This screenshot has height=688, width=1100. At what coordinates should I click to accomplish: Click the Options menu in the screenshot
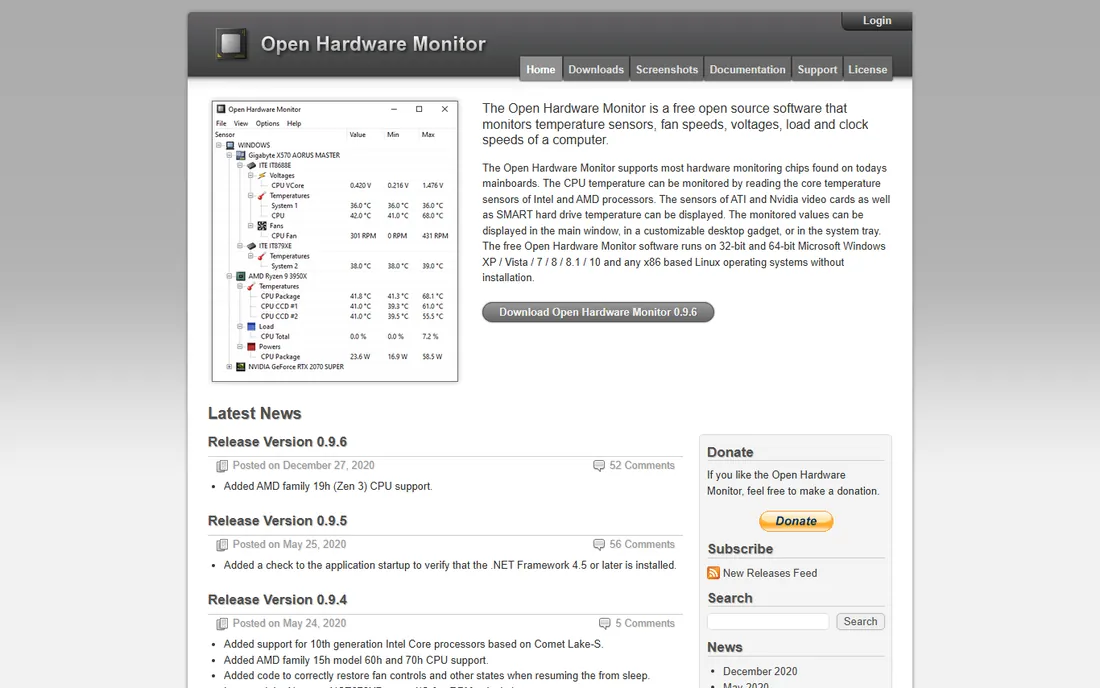pos(267,123)
